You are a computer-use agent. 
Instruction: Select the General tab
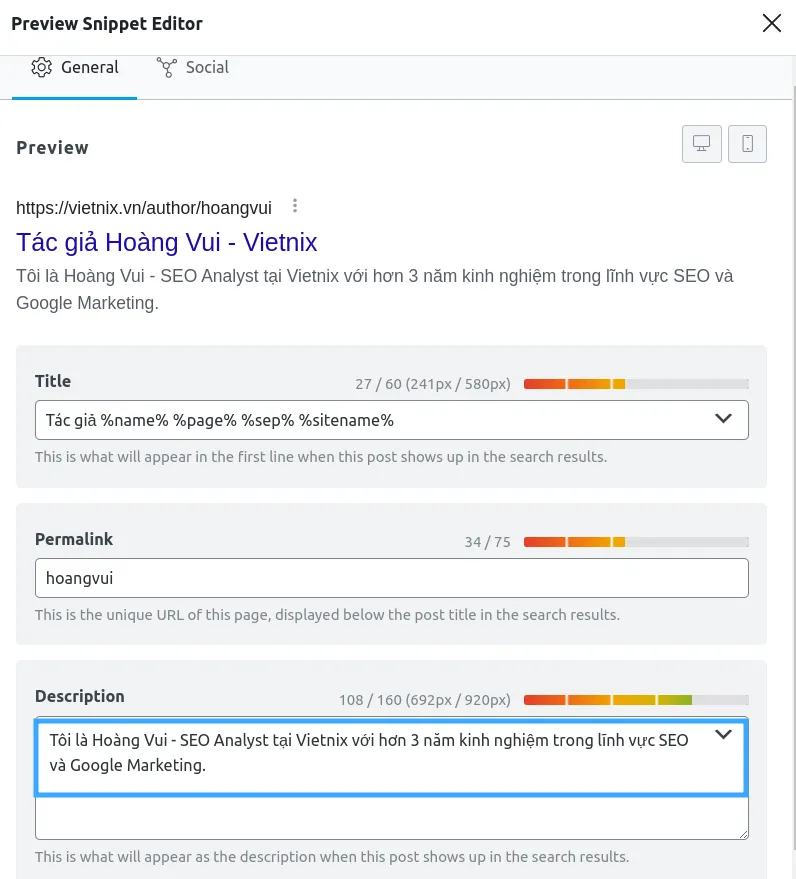75,67
